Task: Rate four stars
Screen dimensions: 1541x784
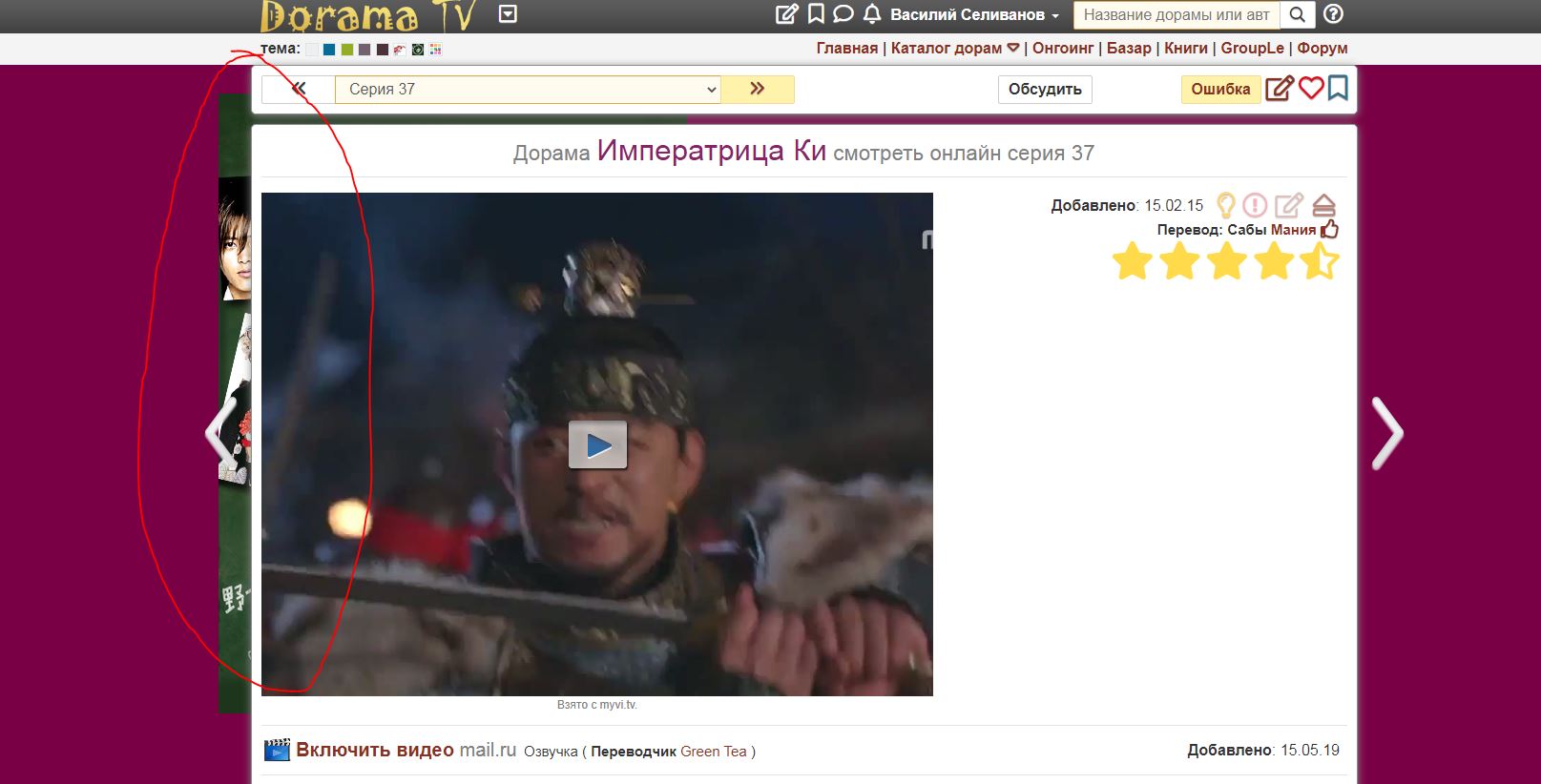Action: pos(1273,260)
